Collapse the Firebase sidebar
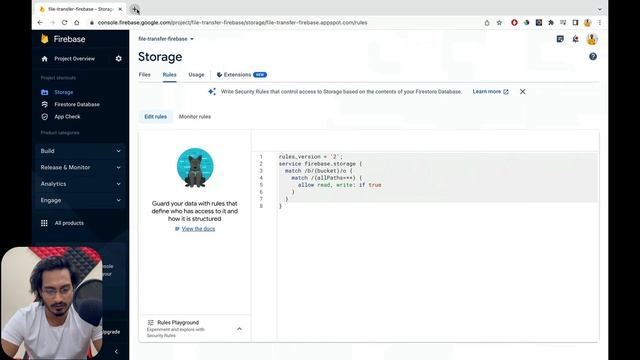Image resolution: width=640 pixels, height=360 pixels. point(116,351)
